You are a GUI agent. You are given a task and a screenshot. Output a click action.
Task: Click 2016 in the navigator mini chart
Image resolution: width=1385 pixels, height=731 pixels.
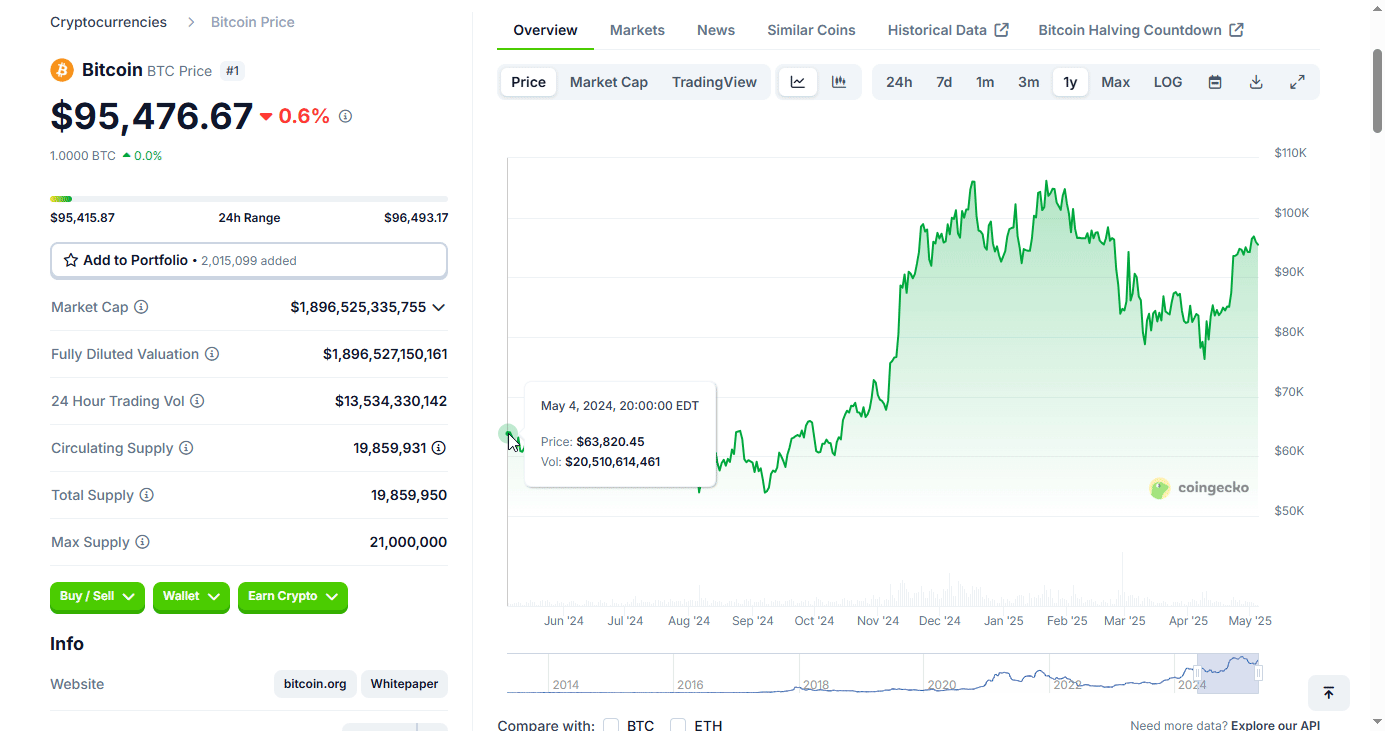pyautogui.click(x=690, y=685)
